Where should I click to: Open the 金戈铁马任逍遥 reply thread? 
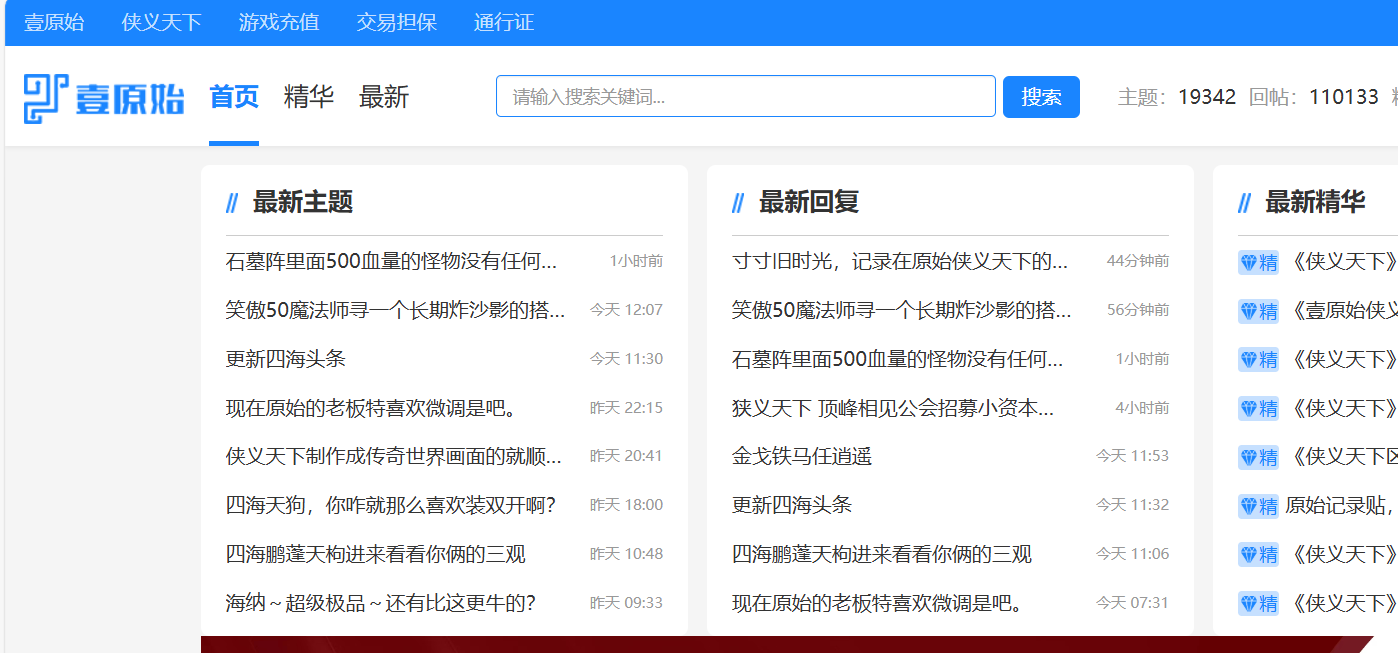pyautogui.click(x=802, y=456)
